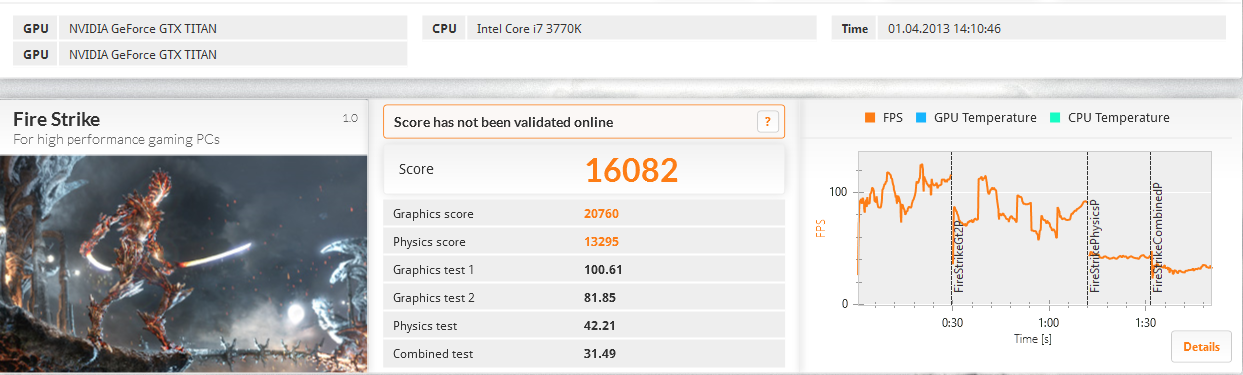Toggle the CPU Temperature legend series
This screenshot has width=1243, height=375.
click(x=1109, y=118)
